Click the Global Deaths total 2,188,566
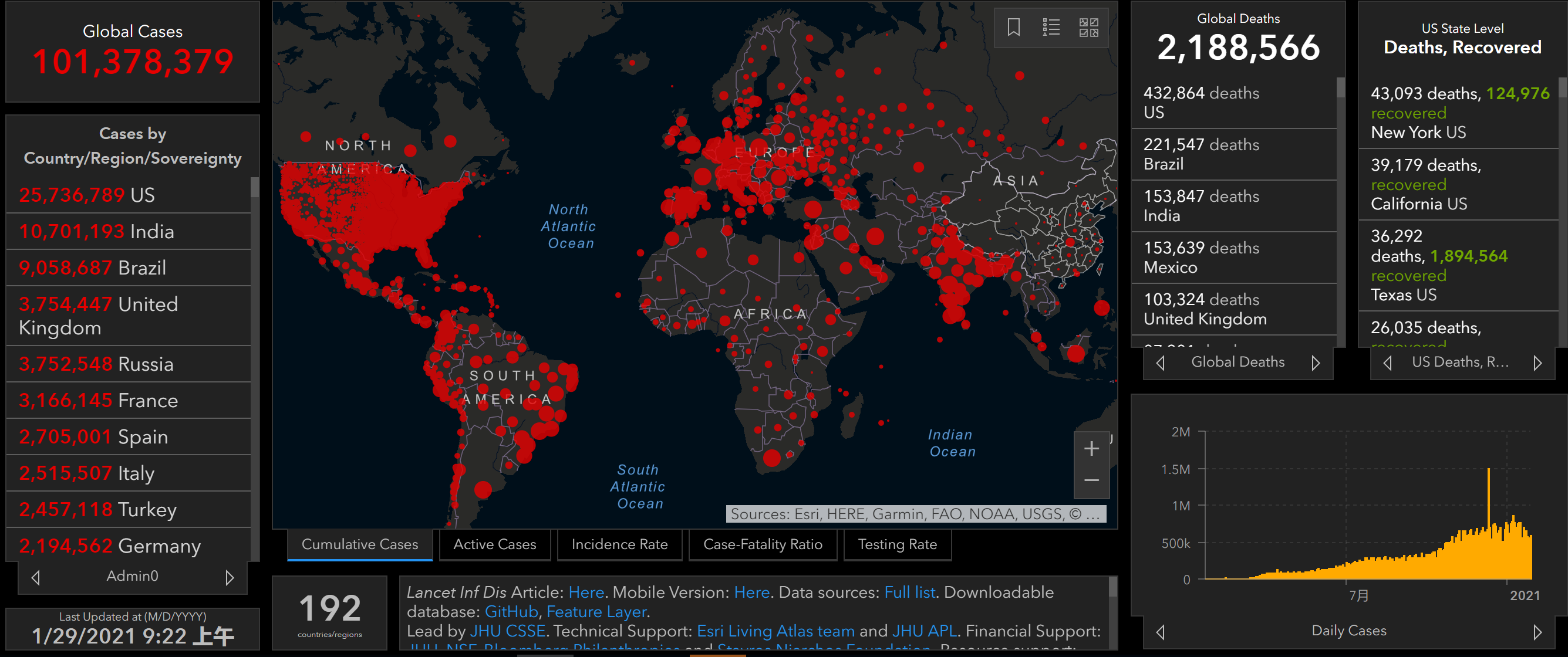This screenshot has width=1568, height=657. (1238, 48)
